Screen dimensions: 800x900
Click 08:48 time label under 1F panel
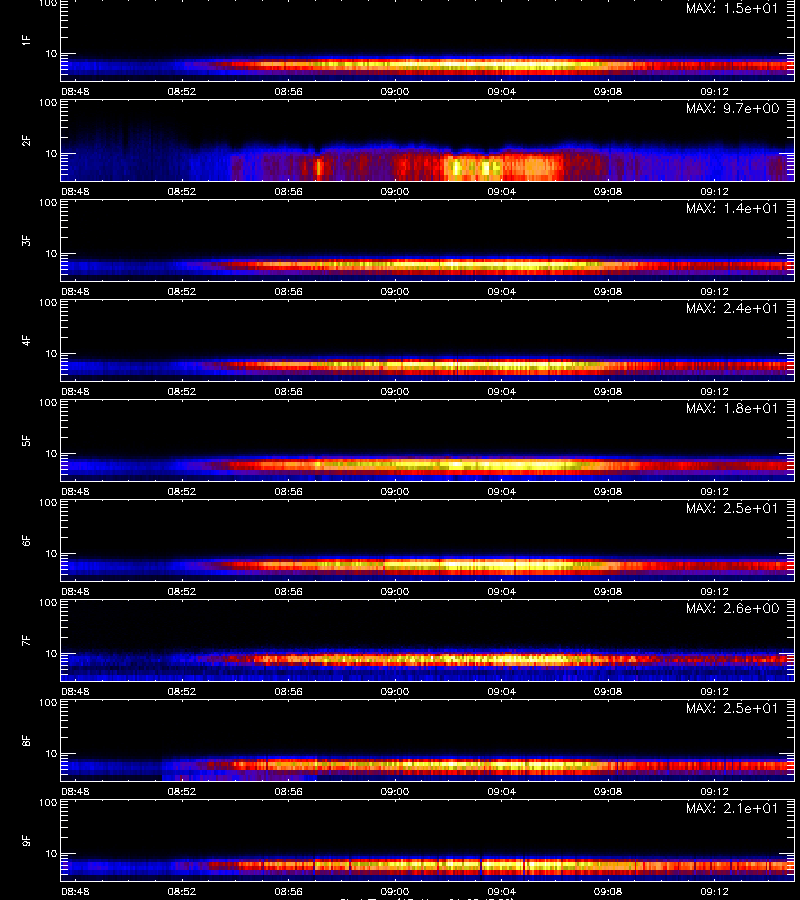75,91
